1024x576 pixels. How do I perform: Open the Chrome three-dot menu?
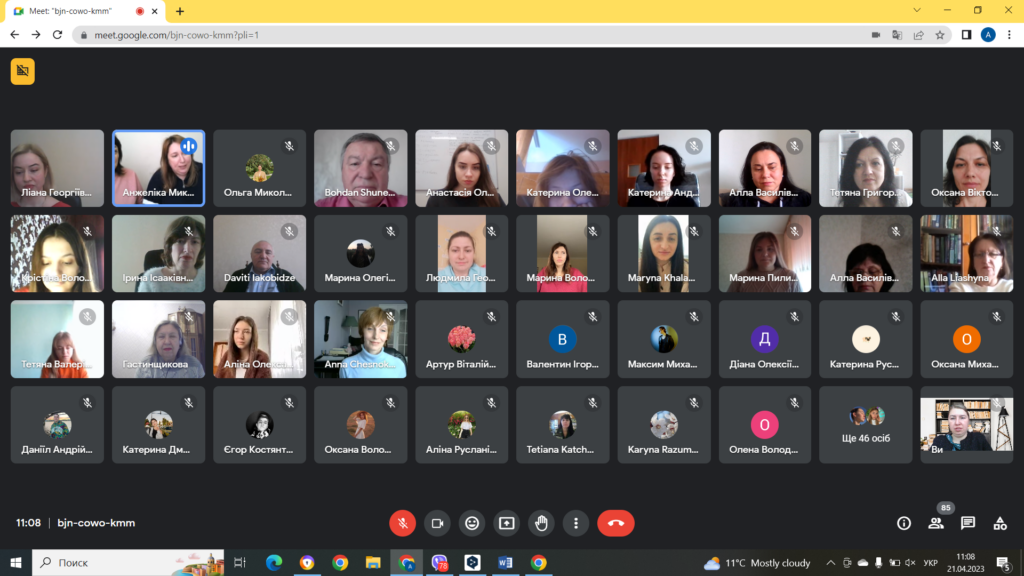tap(1009, 34)
